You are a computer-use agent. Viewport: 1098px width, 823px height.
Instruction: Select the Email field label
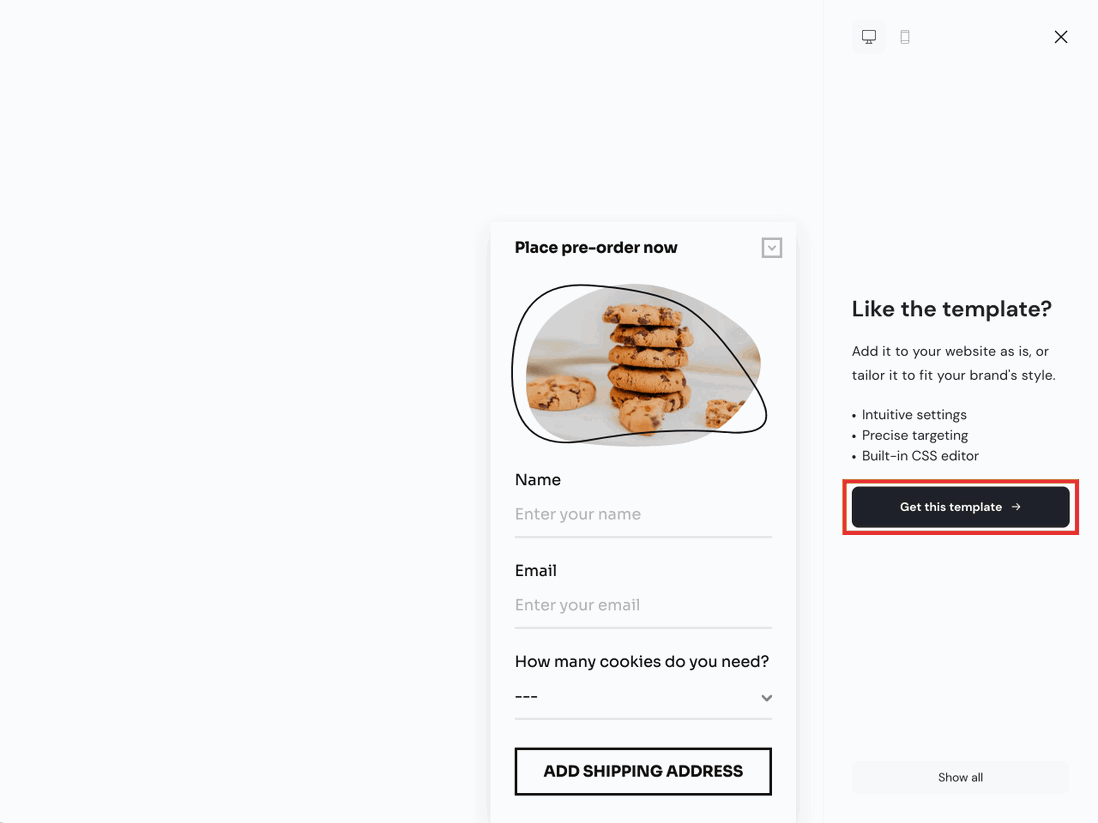click(536, 570)
